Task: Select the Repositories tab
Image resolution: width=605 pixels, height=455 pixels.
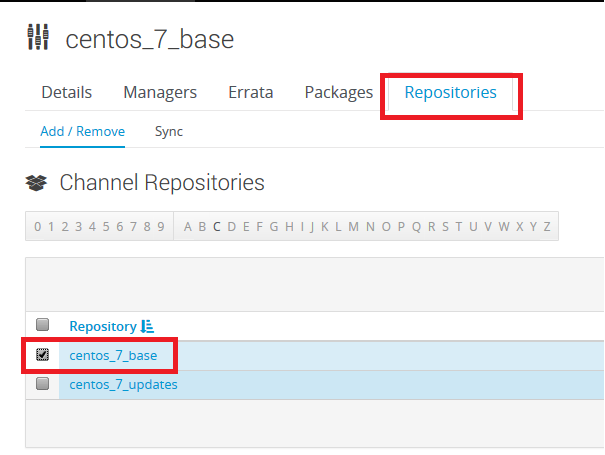Action: (451, 92)
